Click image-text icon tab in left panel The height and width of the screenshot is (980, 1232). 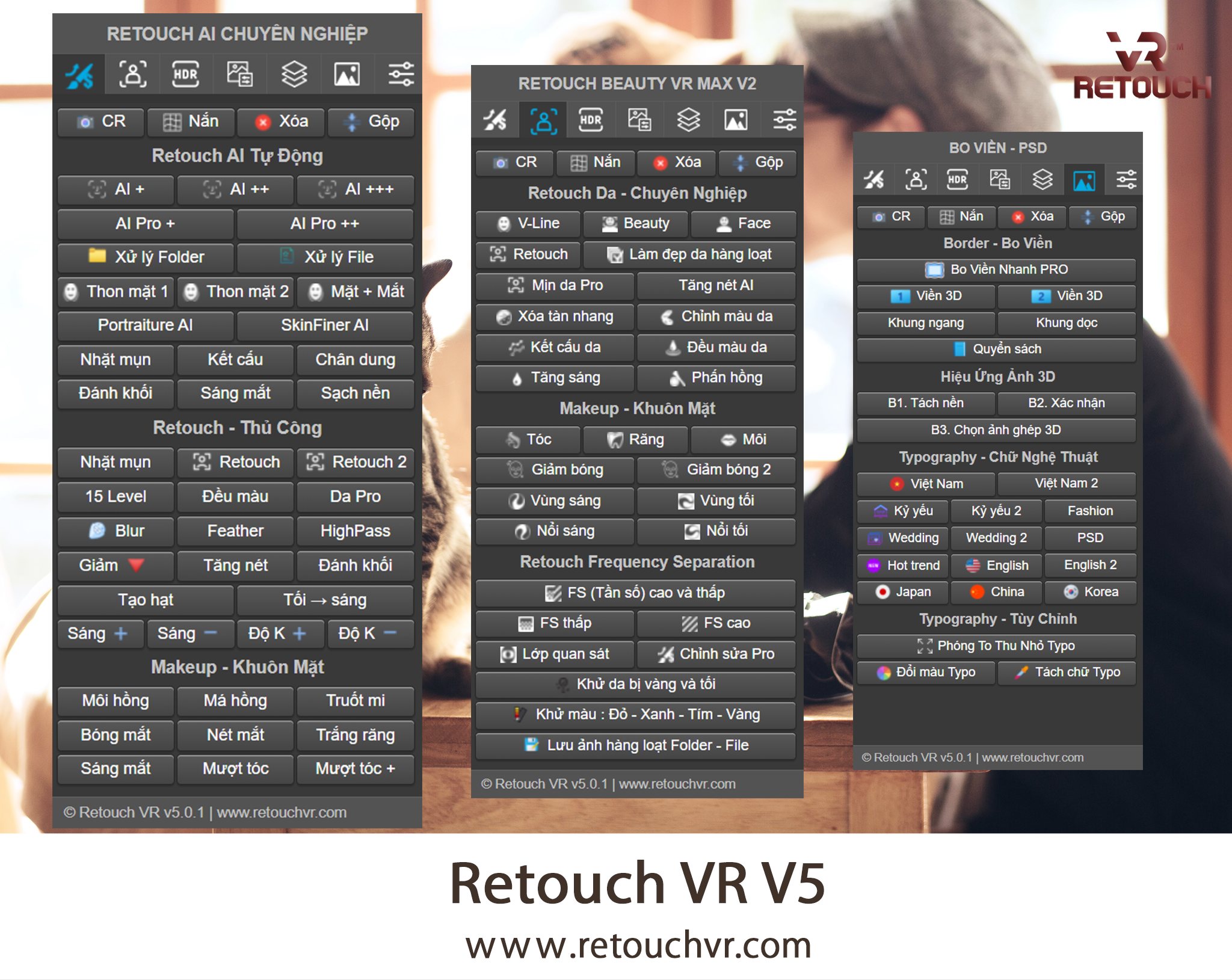(239, 75)
